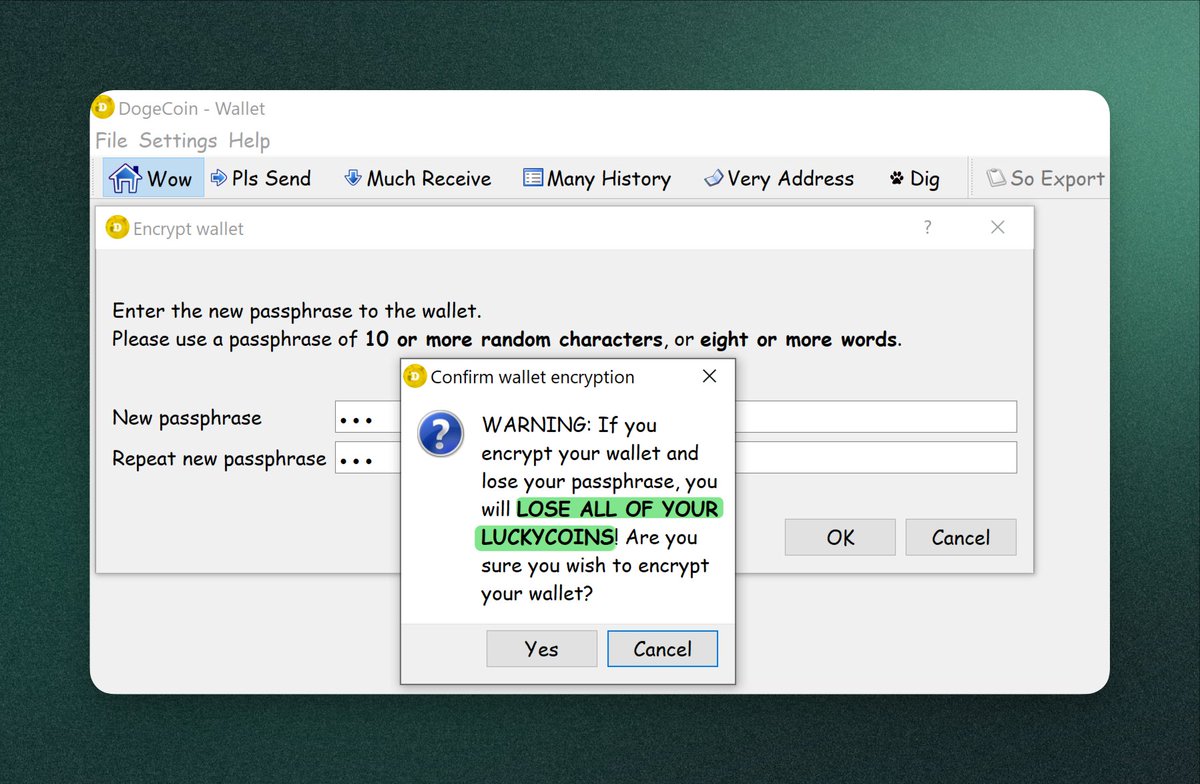Open the File menu
The width and height of the screenshot is (1200, 784).
pos(111,140)
